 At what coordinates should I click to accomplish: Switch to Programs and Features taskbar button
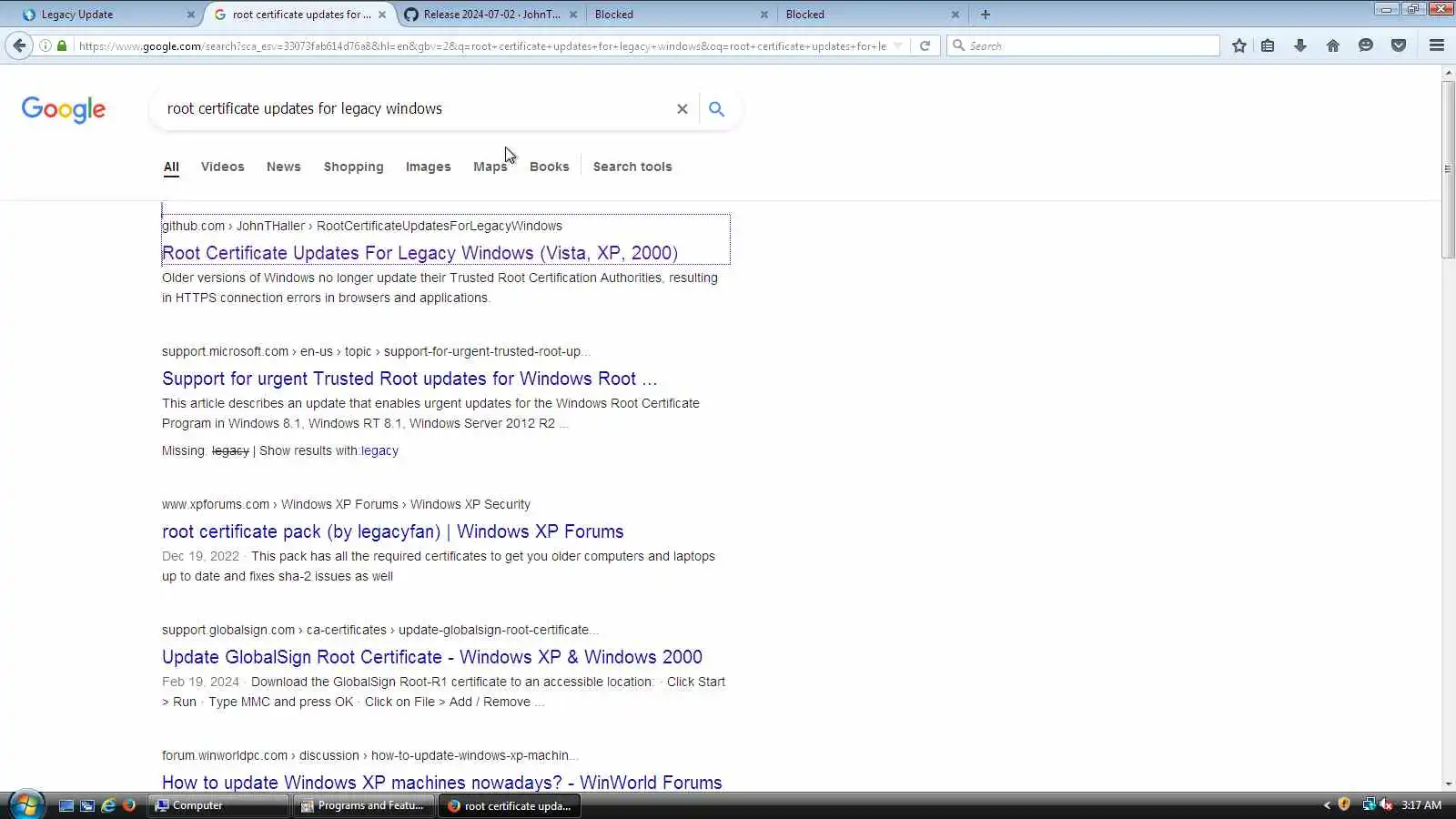pyautogui.click(x=365, y=805)
